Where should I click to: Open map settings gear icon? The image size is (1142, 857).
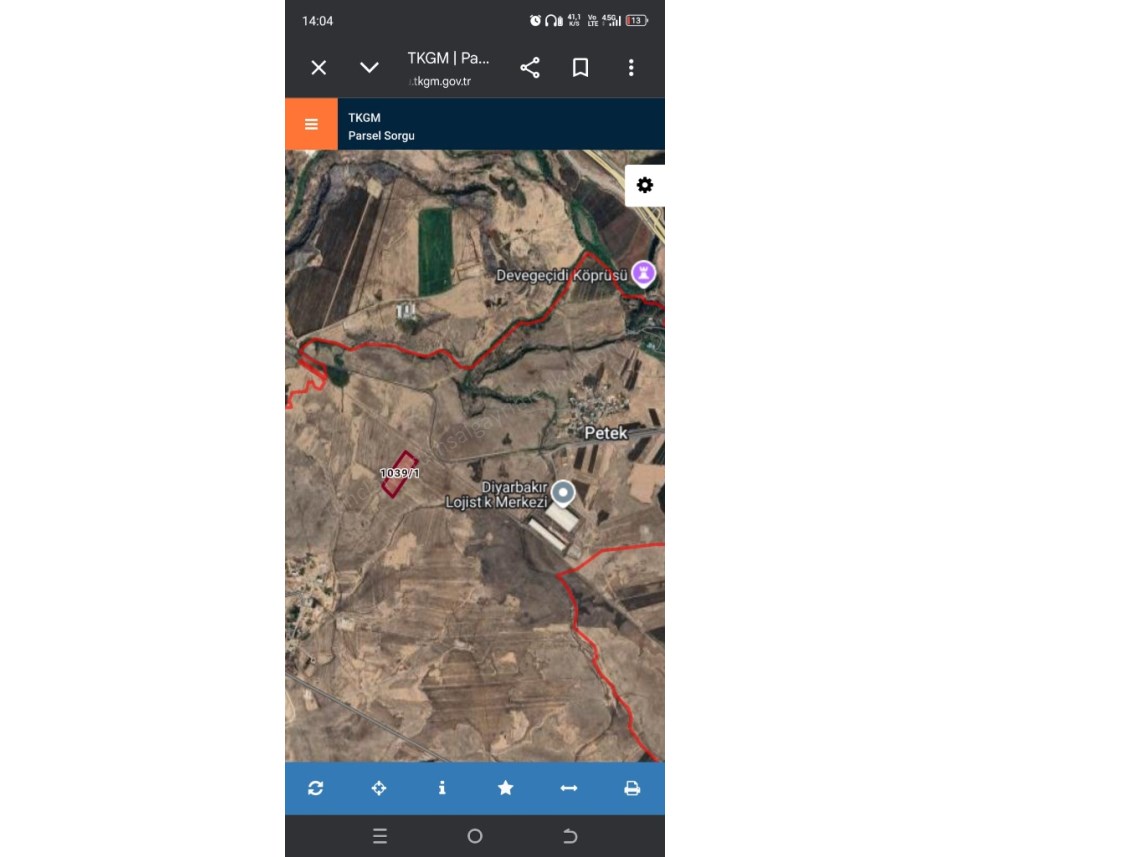click(x=645, y=185)
